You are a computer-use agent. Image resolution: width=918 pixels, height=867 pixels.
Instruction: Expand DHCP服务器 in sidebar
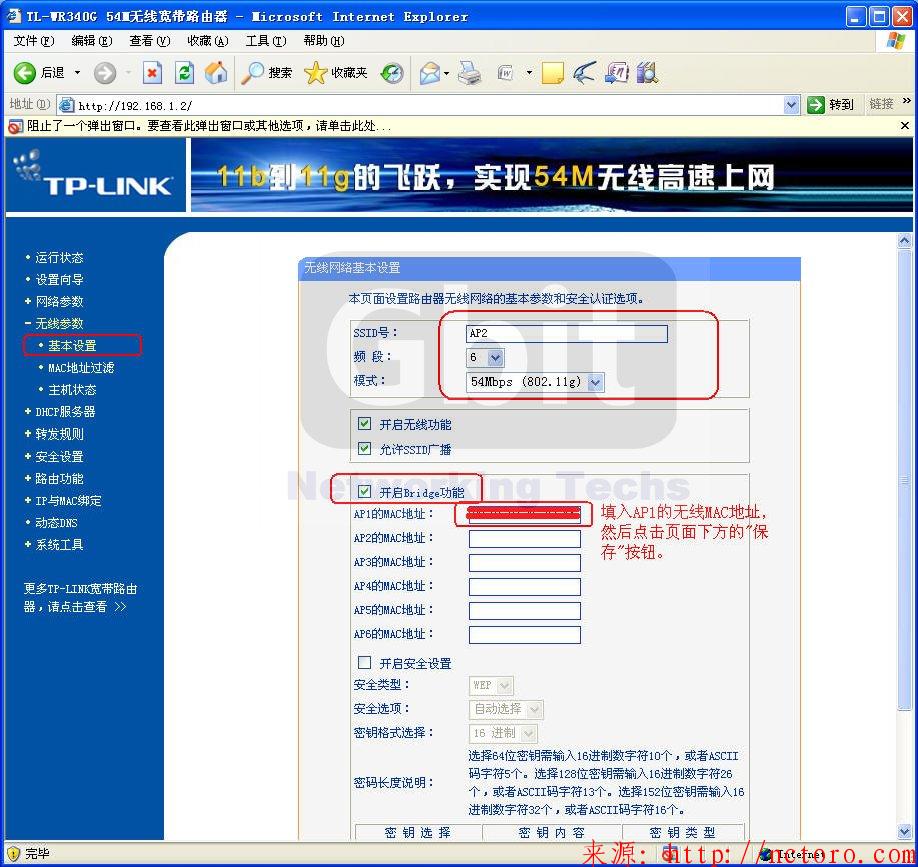click(65, 412)
